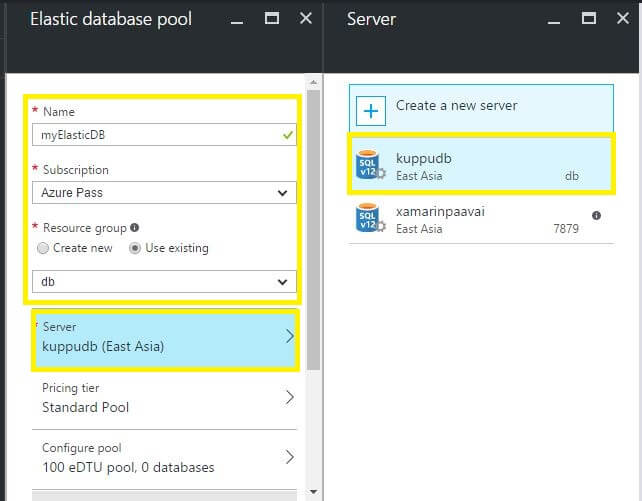This screenshot has width=642, height=501.
Task: Open the Azure Pass subscription dropdown
Action: point(164,193)
